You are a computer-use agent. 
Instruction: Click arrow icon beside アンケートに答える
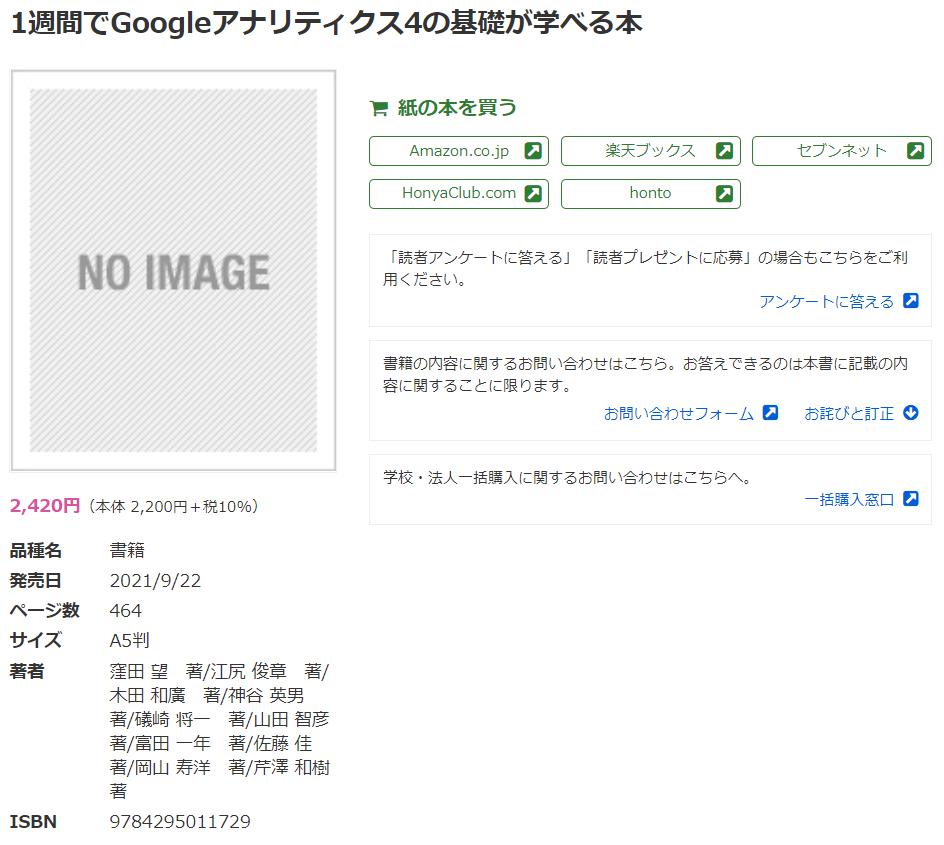tap(911, 300)
